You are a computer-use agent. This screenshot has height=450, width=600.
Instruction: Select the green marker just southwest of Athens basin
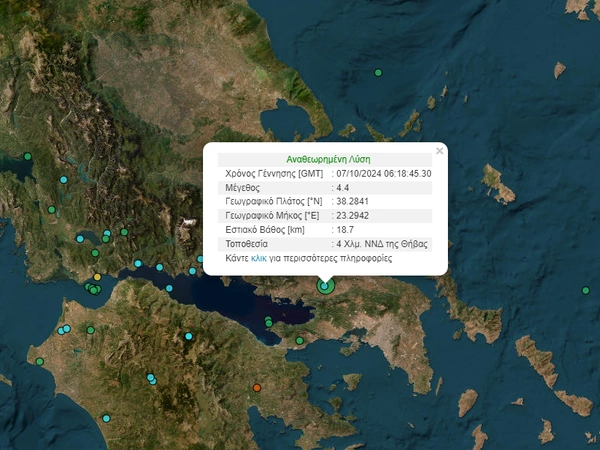coord(300,340)
